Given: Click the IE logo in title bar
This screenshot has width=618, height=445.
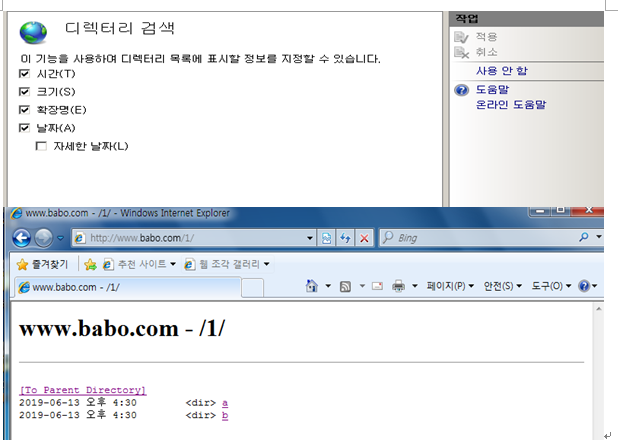Looking at the screenshot, I should click(17, 213).
